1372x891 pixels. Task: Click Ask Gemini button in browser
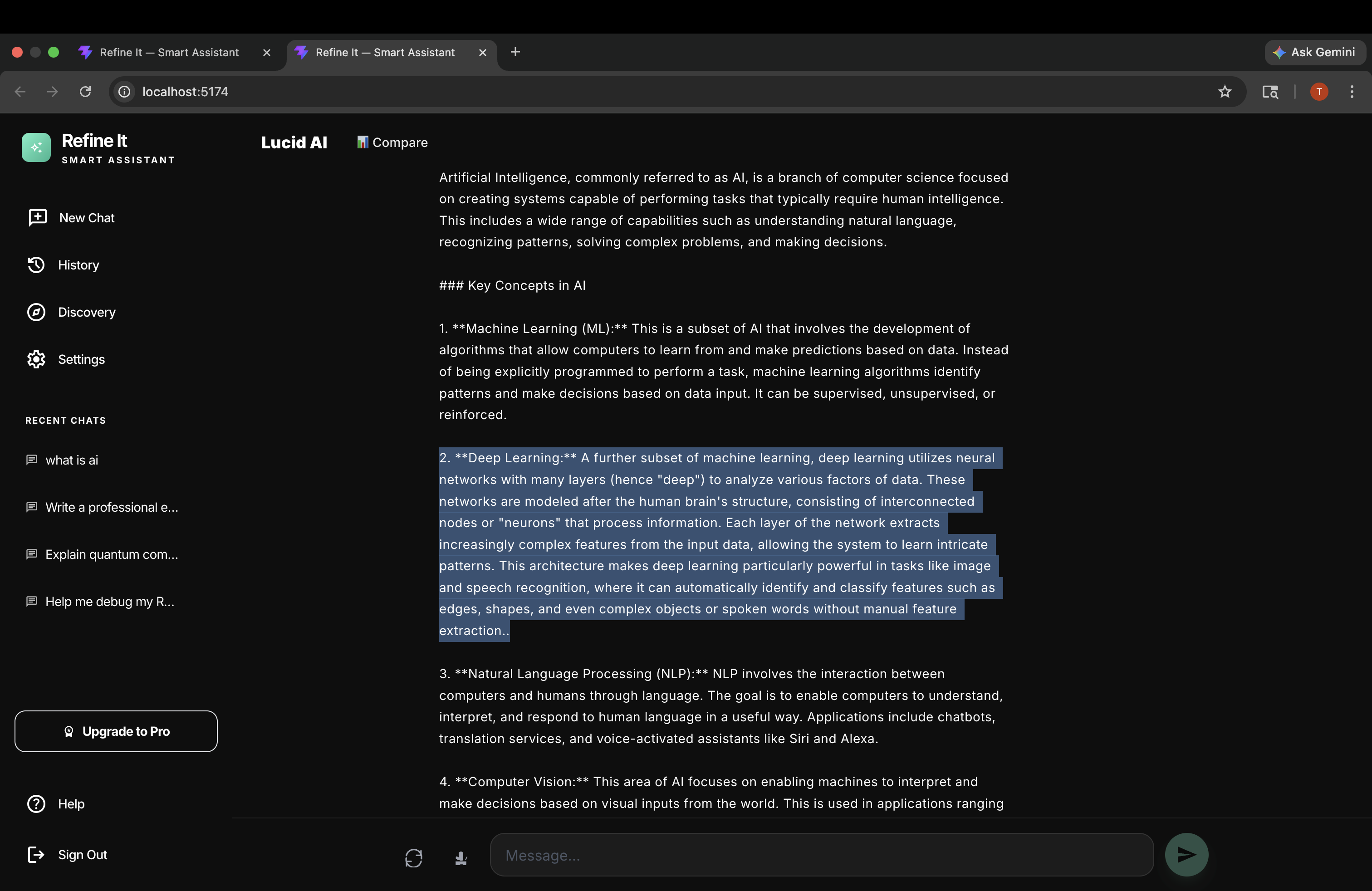pyautogui.click(x=1314, y=53)
